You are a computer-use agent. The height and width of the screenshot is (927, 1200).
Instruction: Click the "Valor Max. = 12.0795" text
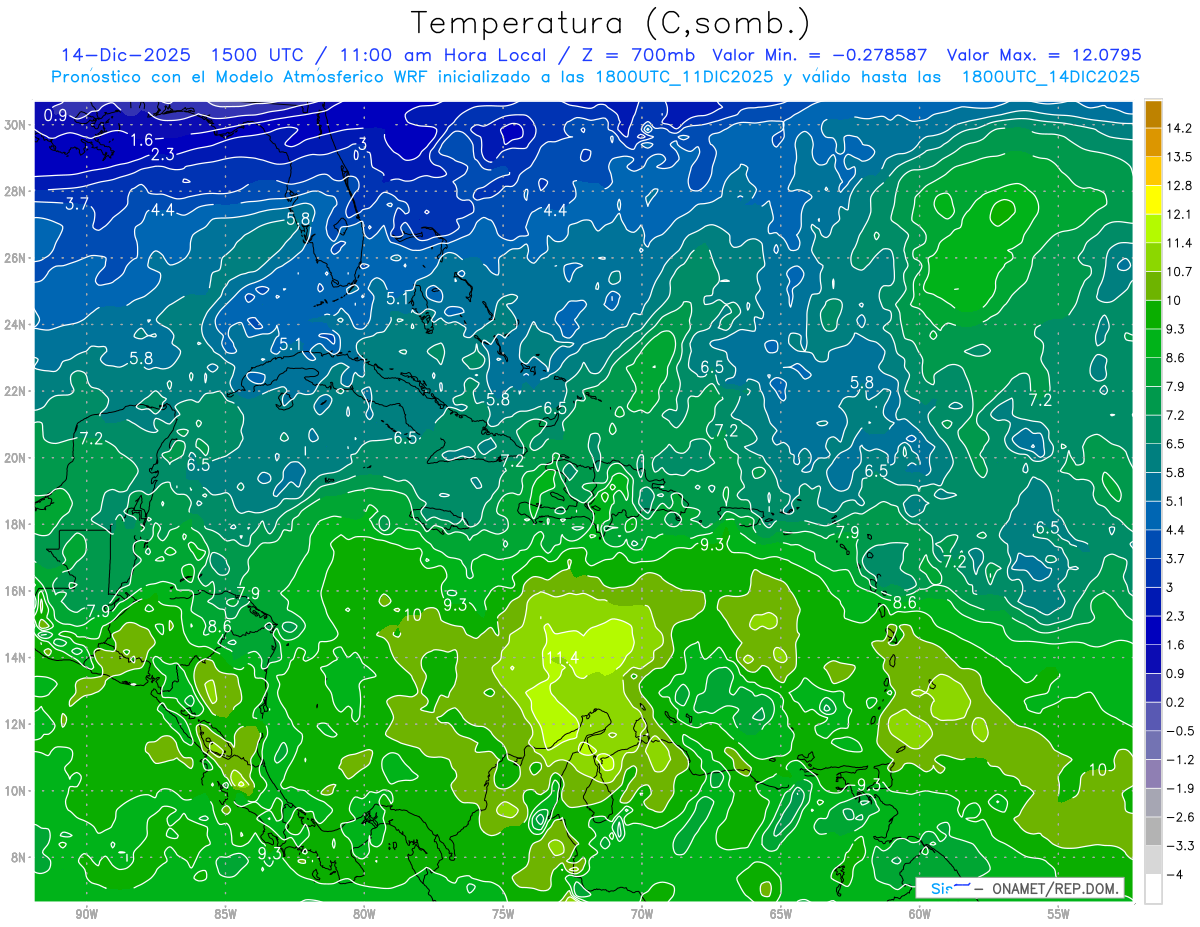tap(1043, 55)
